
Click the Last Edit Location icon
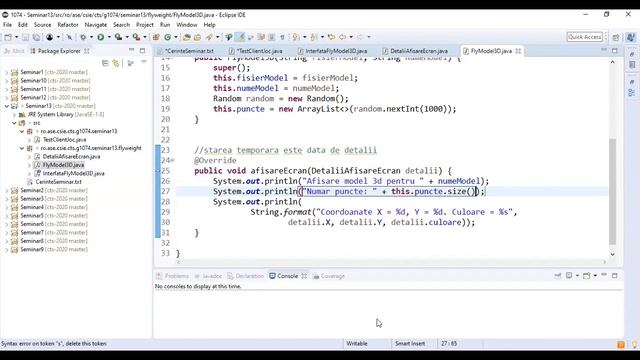click(331, 37)
